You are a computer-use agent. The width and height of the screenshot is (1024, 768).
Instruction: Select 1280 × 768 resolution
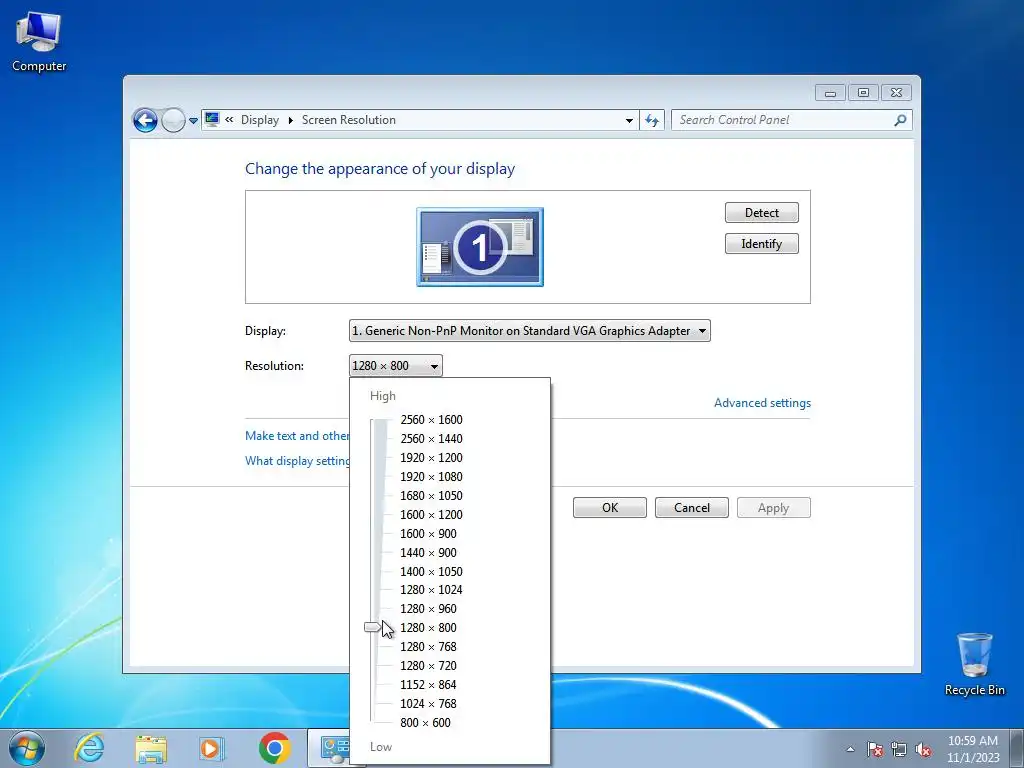(428, 646)
